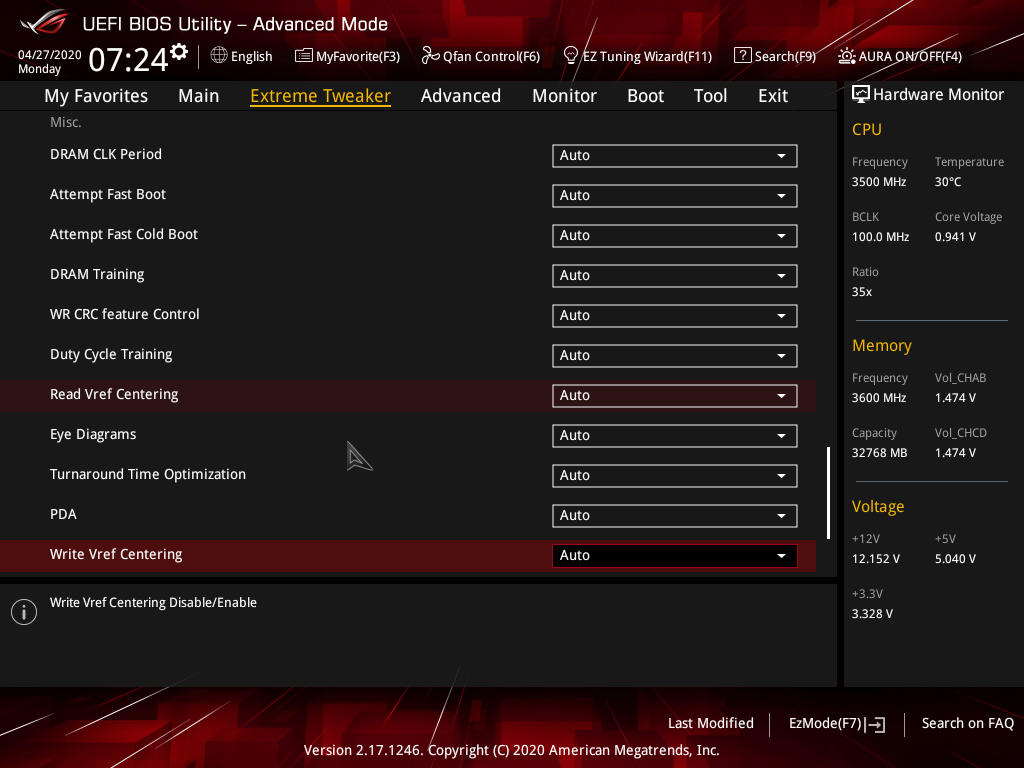Viewport: 1024px width, 768px height.
Task: Start EZ Tuning Wizard(F11)
Action: point(647,56)
